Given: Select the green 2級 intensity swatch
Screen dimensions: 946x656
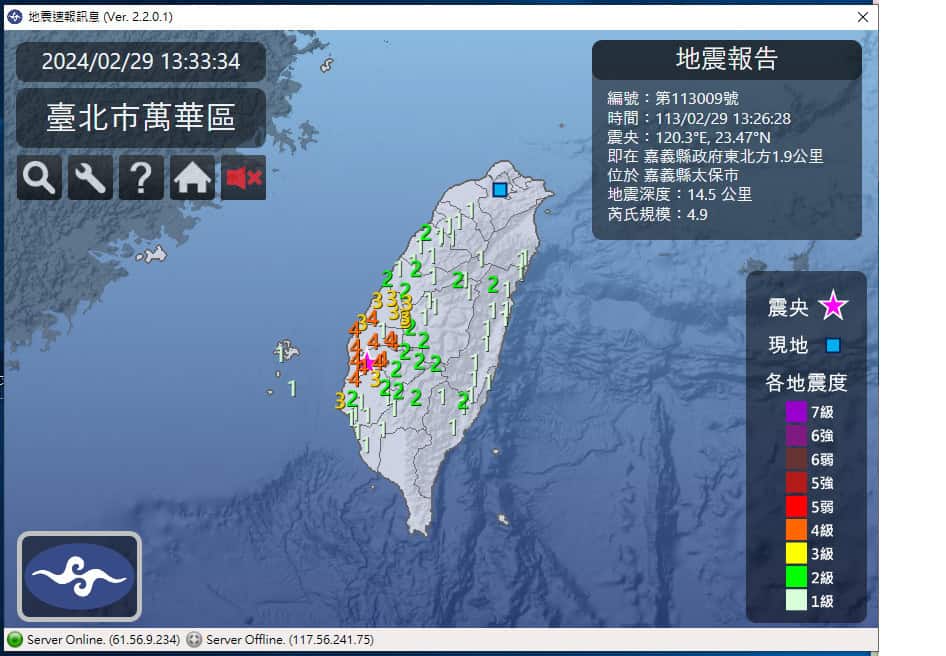Looking at the screenshot, I should 796,577.
